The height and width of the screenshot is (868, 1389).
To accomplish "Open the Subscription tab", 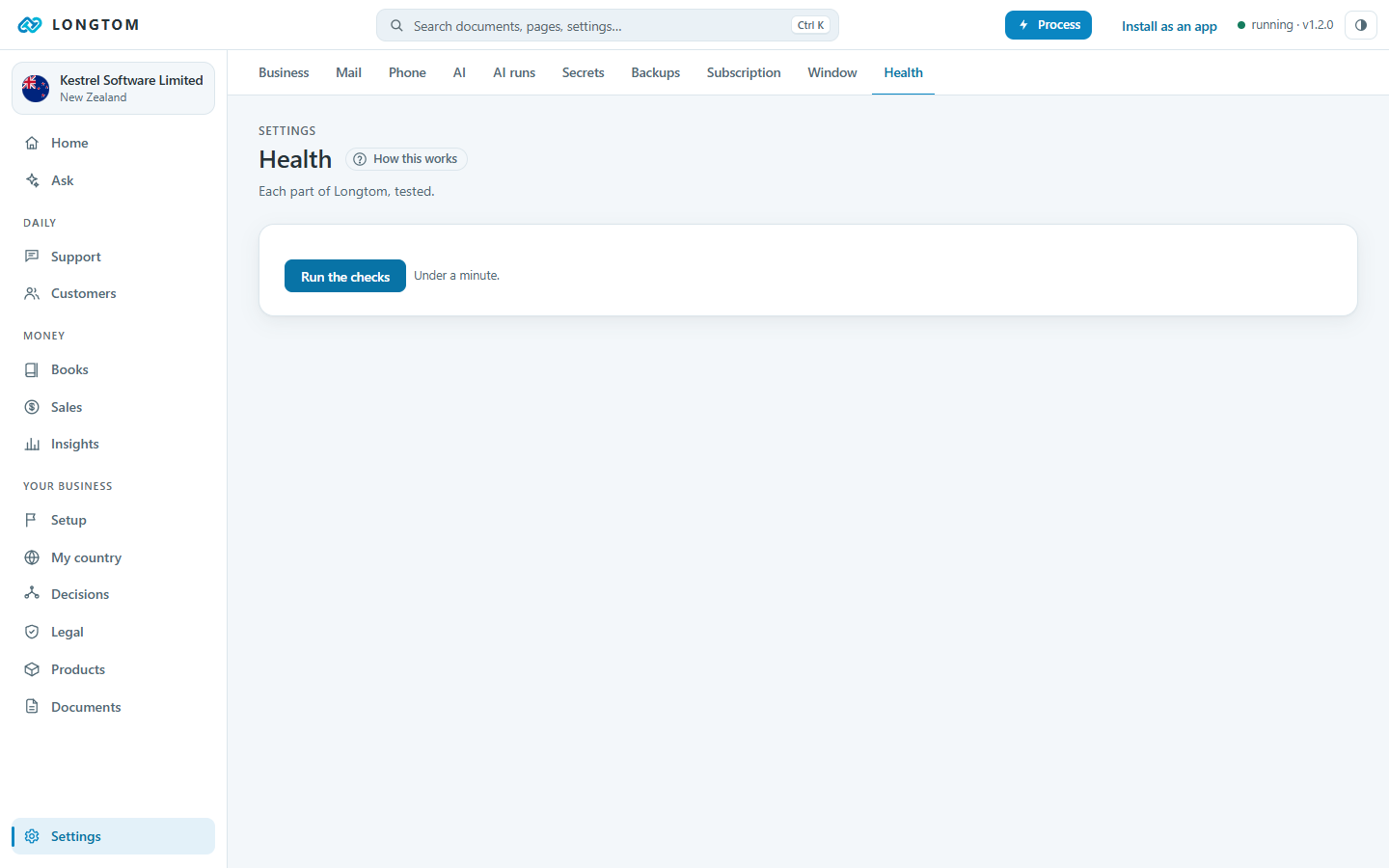I will point(744,72).
